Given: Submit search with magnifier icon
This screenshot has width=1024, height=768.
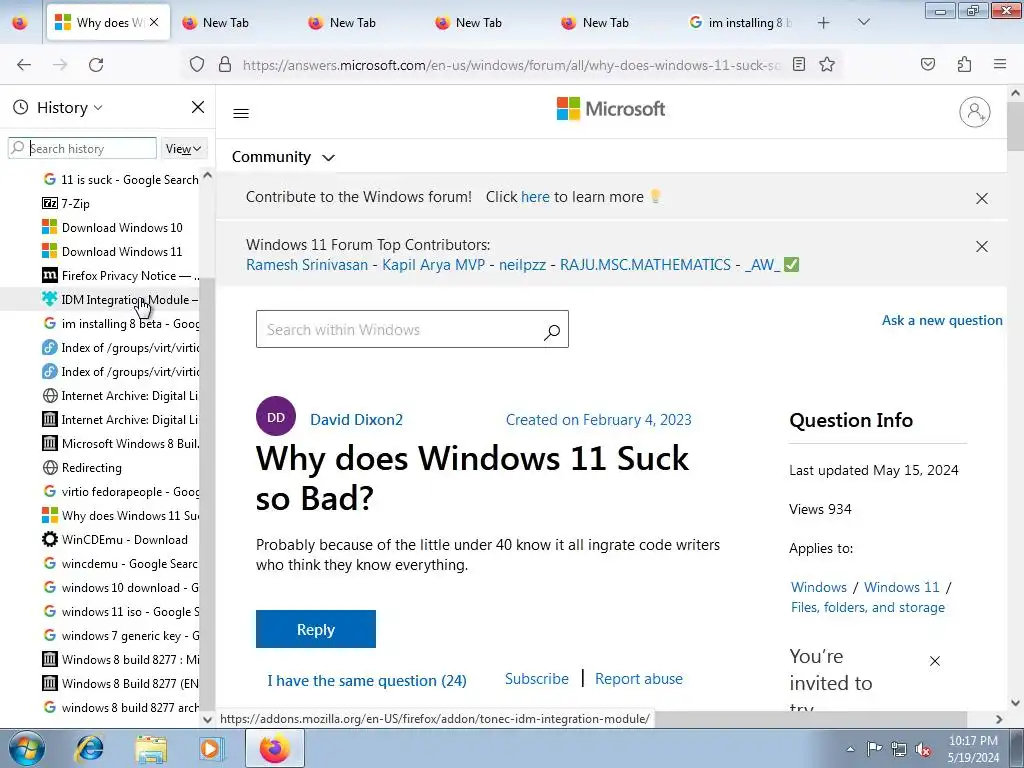Looking at the screenshot, I should pyautogui.click(x=552, y=332).
